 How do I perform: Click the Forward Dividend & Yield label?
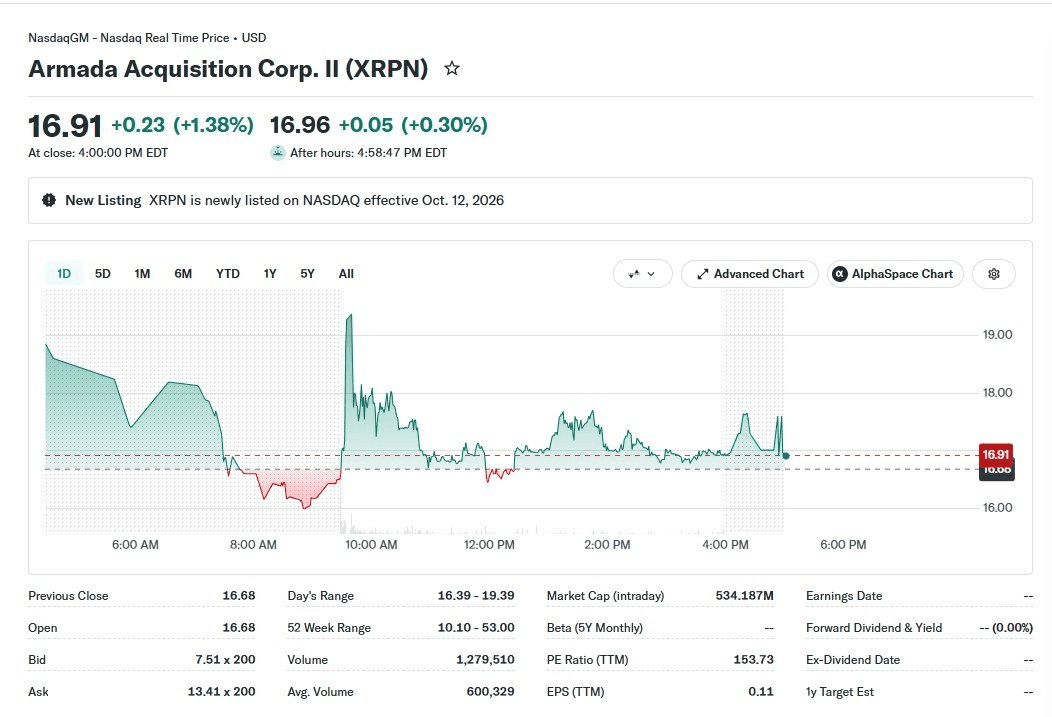(x=874, y=628)
